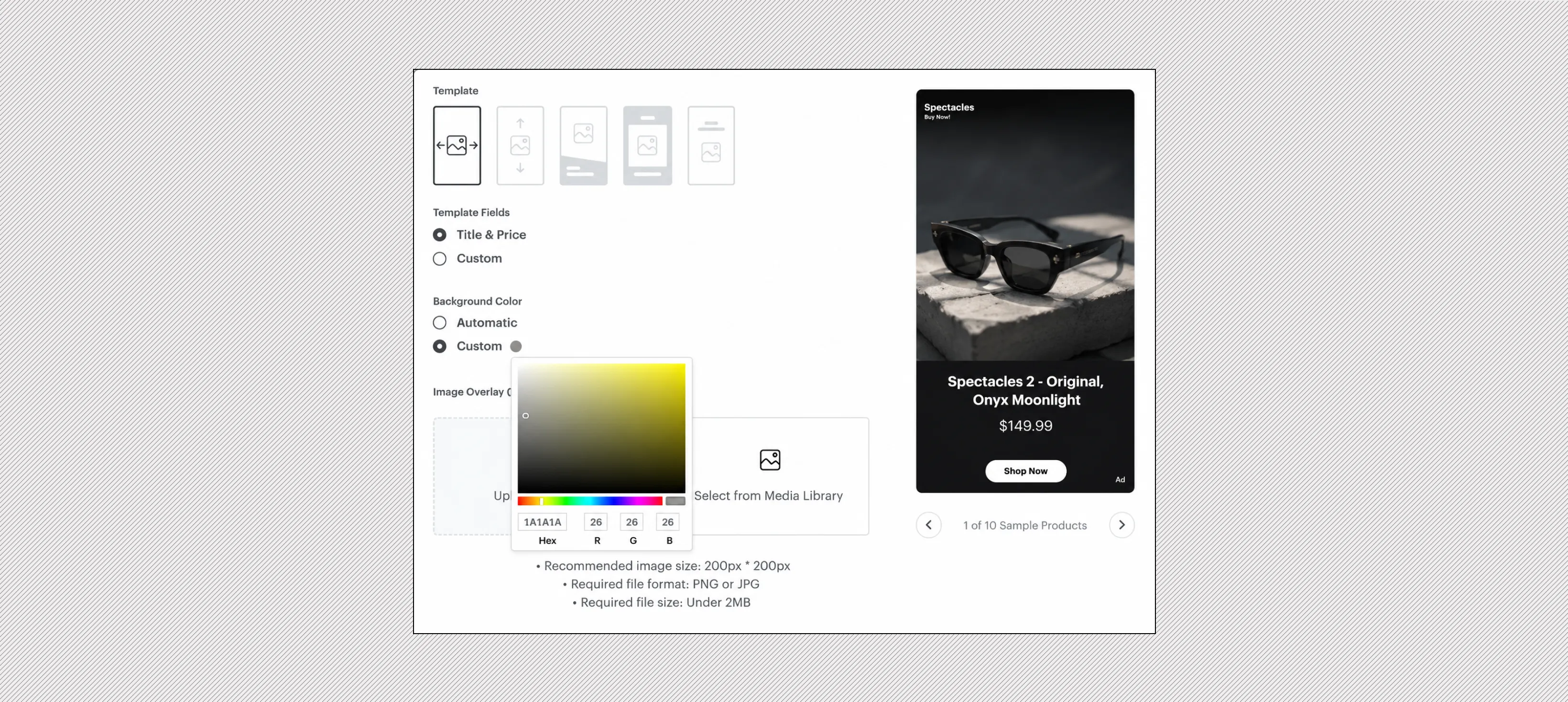Image resolution: width=1568 pixels, height=702 pixels.
Task: Click the rainbow hue slider bar
Action: 590,501
